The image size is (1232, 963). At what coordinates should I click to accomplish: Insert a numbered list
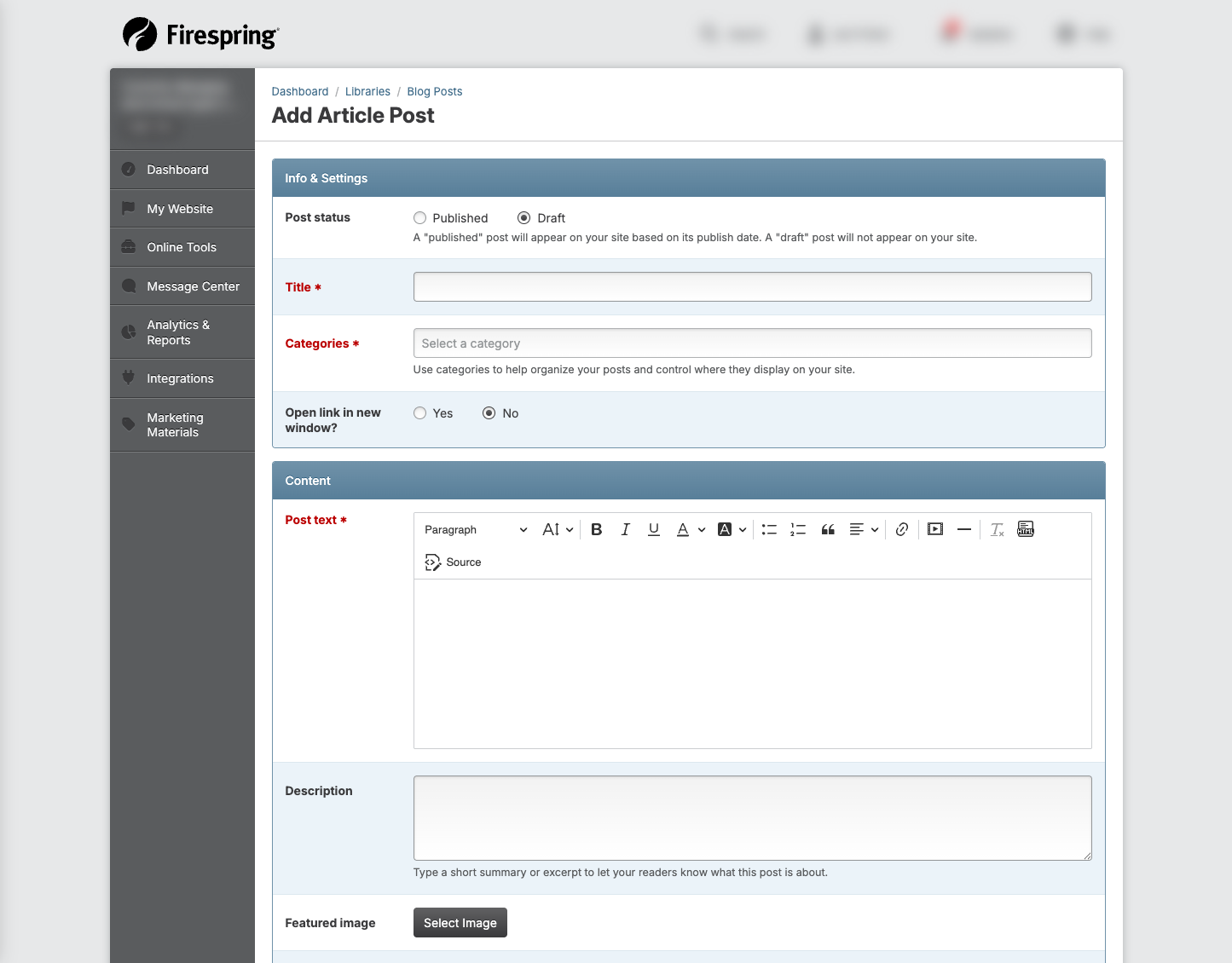tap(798, 529)
